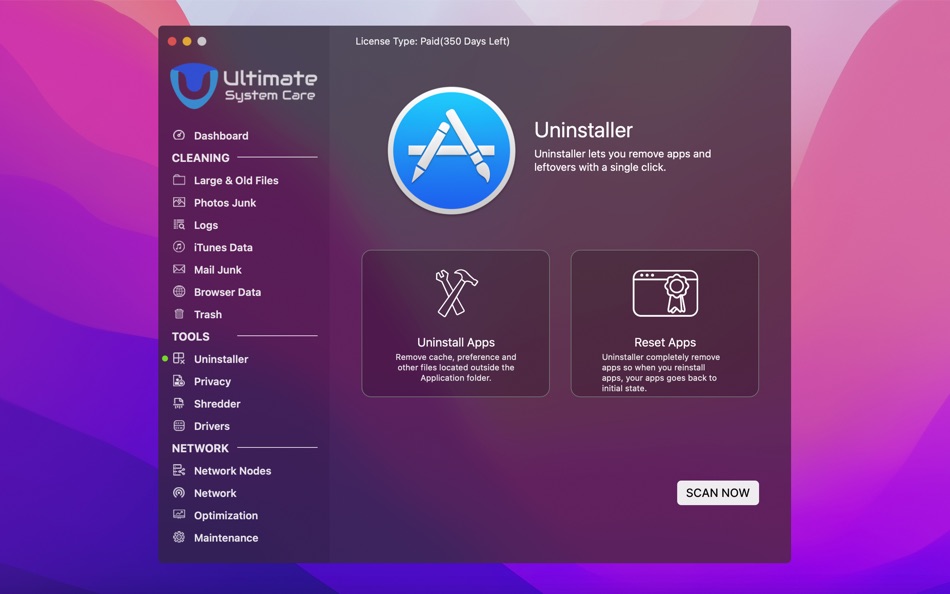
Task: Open Maintenance in sidebar
Action: click(225, 538)
